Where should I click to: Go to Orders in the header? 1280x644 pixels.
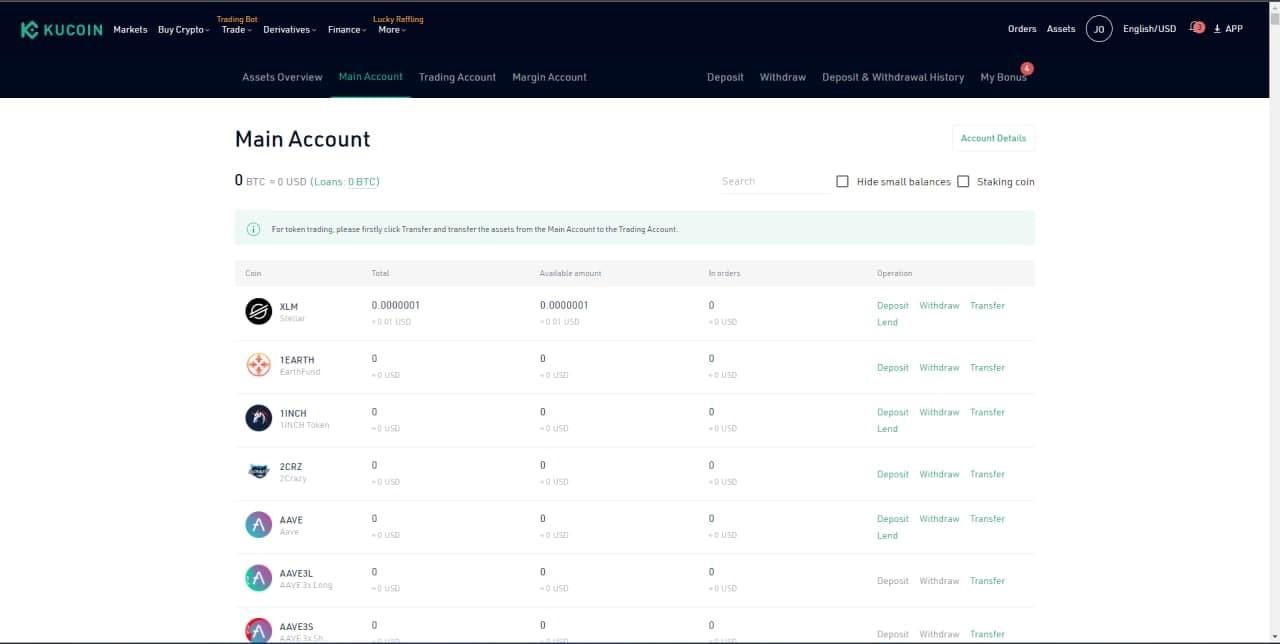(1022, 29)
